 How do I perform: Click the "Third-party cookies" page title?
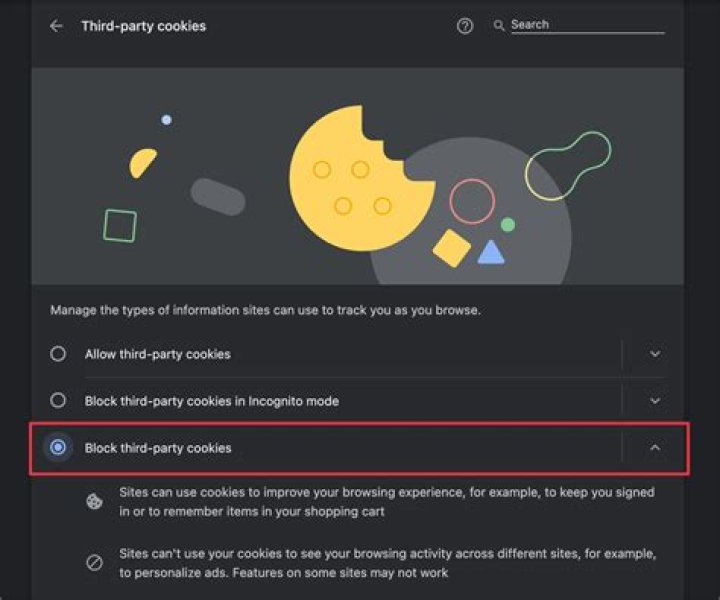(x=143, y=26)
